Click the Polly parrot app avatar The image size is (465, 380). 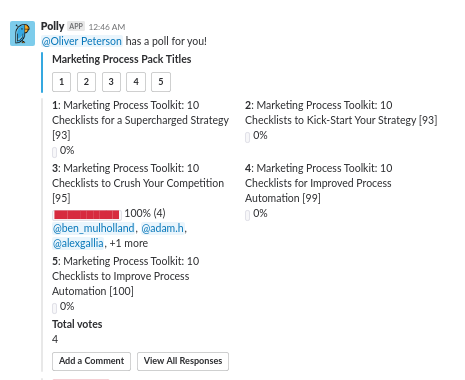(22, 33)
